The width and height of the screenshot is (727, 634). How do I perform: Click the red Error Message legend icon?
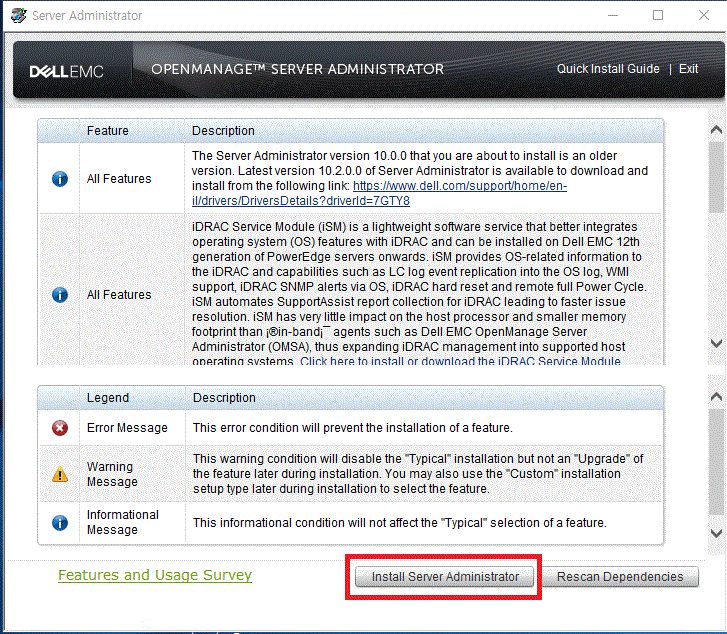pos(60,428)
